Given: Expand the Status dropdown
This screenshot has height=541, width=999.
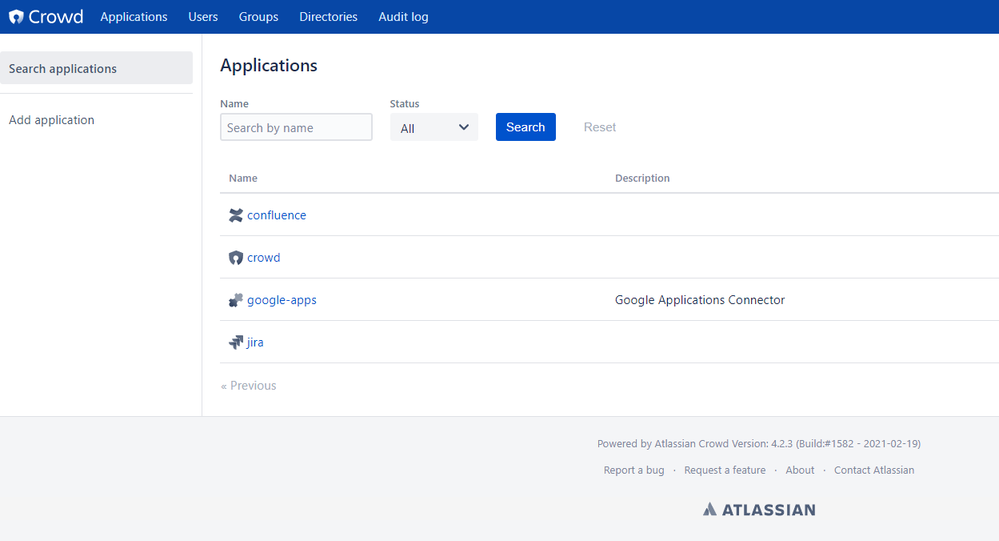Looking at the screenshot, I should click(434, 127).
